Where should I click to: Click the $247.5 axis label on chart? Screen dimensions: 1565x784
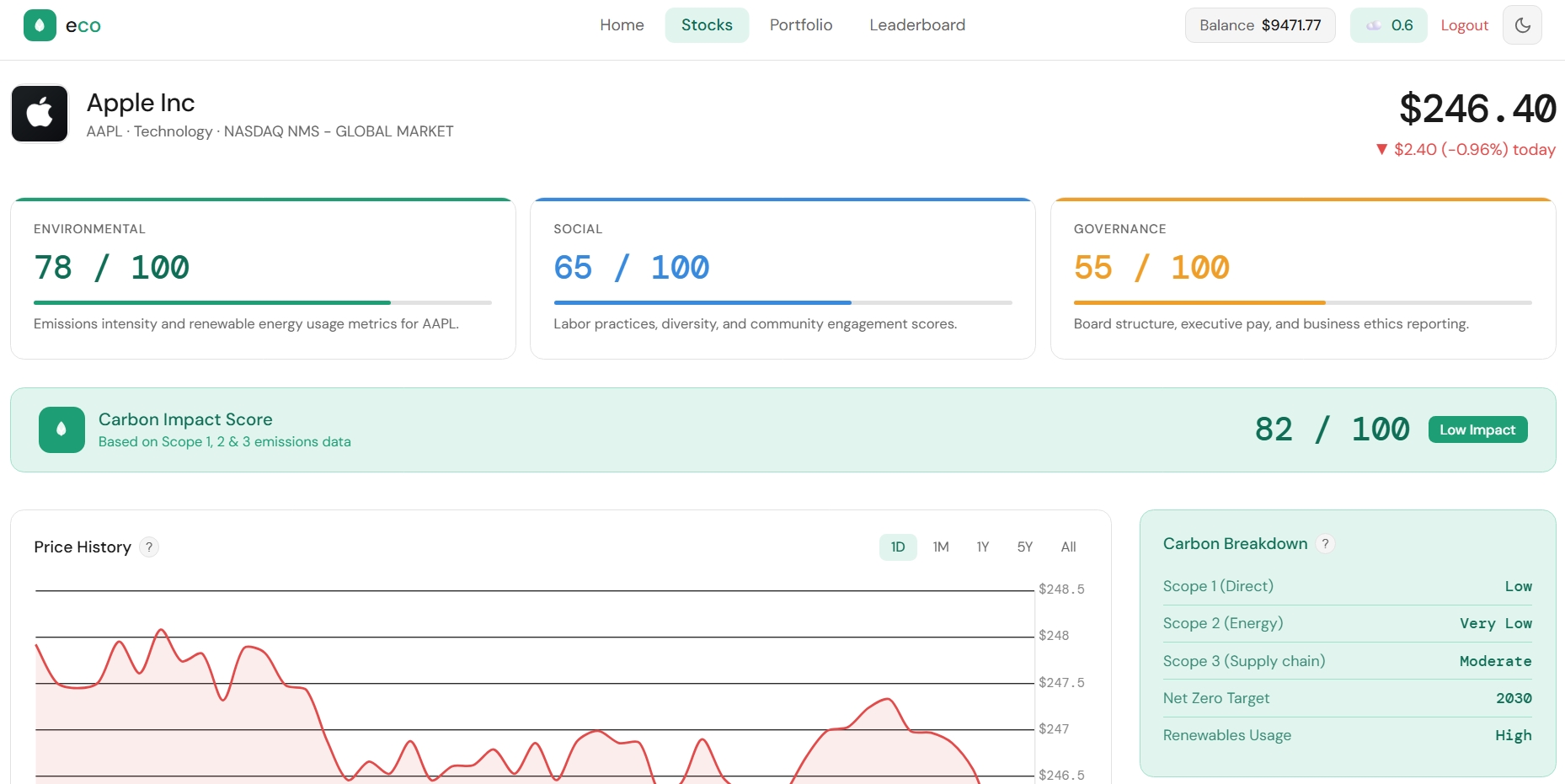[1061, 683]
